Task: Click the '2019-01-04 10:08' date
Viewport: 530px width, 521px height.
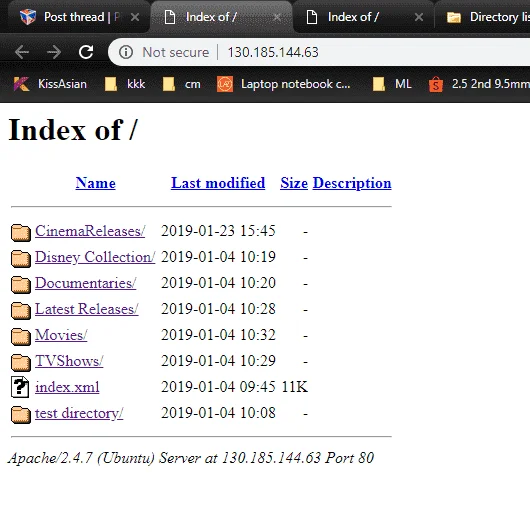Action: tap(218, 413)
